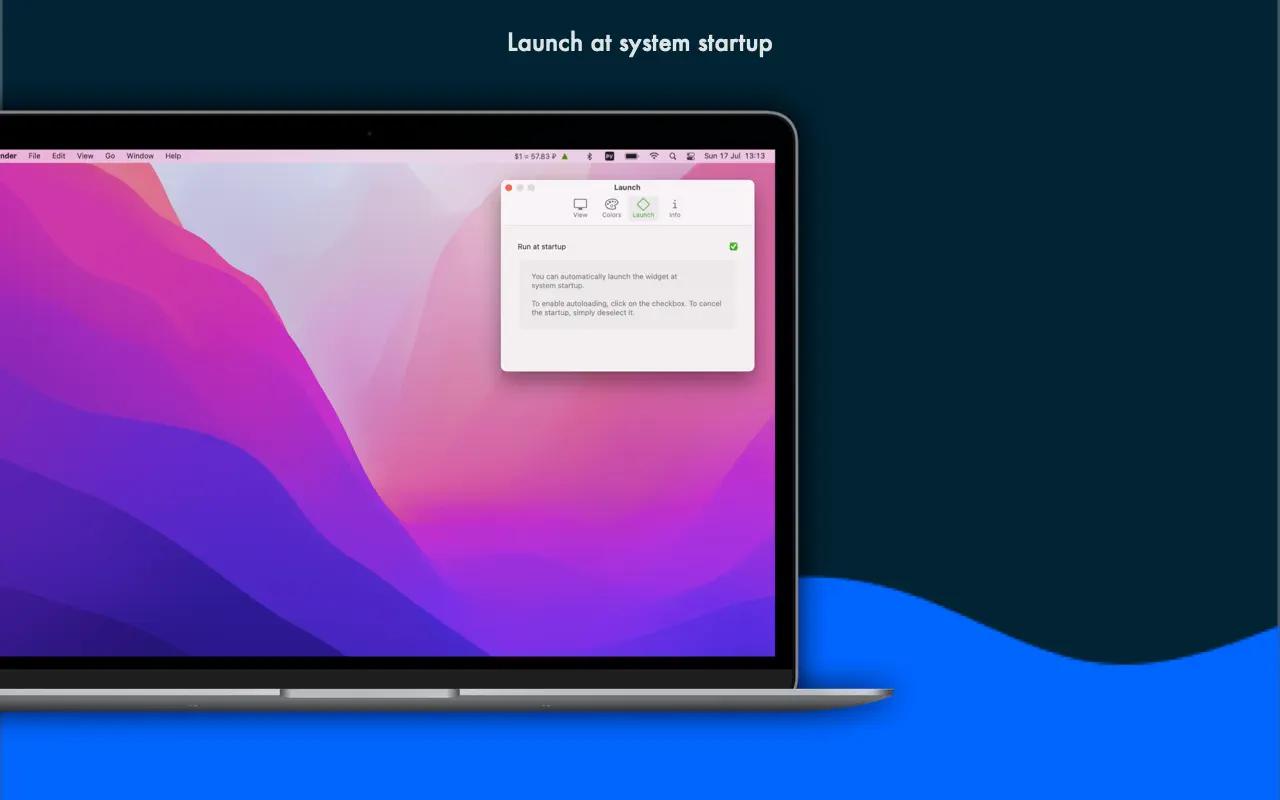
Task: Open the View tab in preferences
Action: [x=580, y=208]
